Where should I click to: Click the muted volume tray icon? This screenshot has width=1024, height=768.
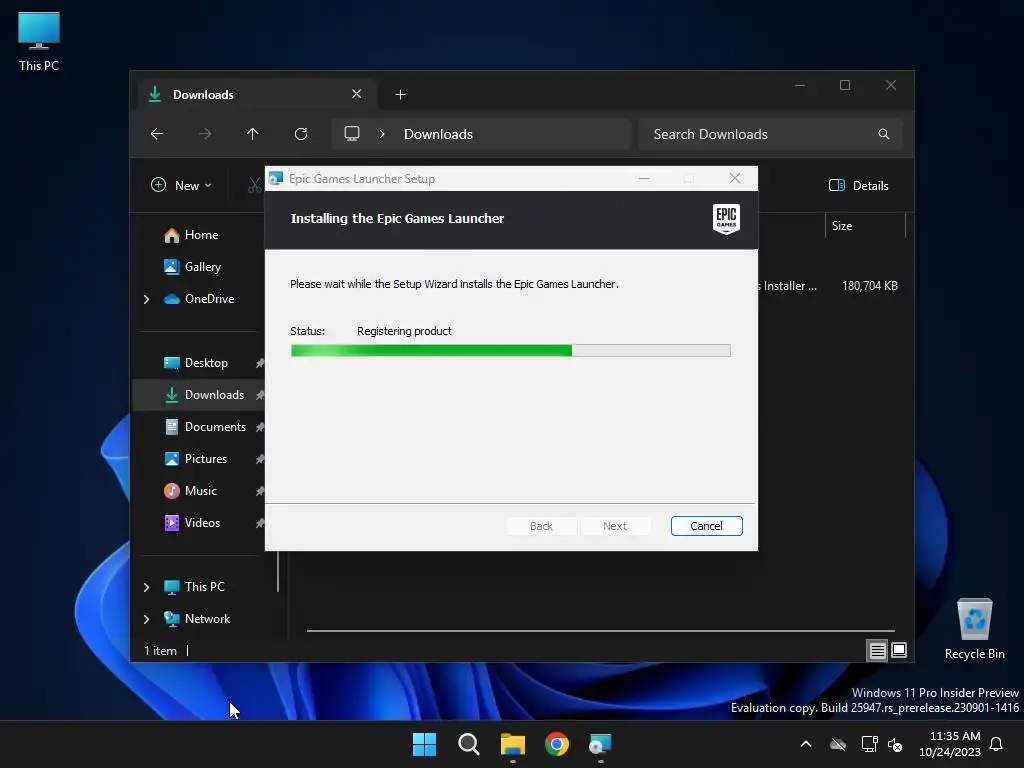(895, 744)
